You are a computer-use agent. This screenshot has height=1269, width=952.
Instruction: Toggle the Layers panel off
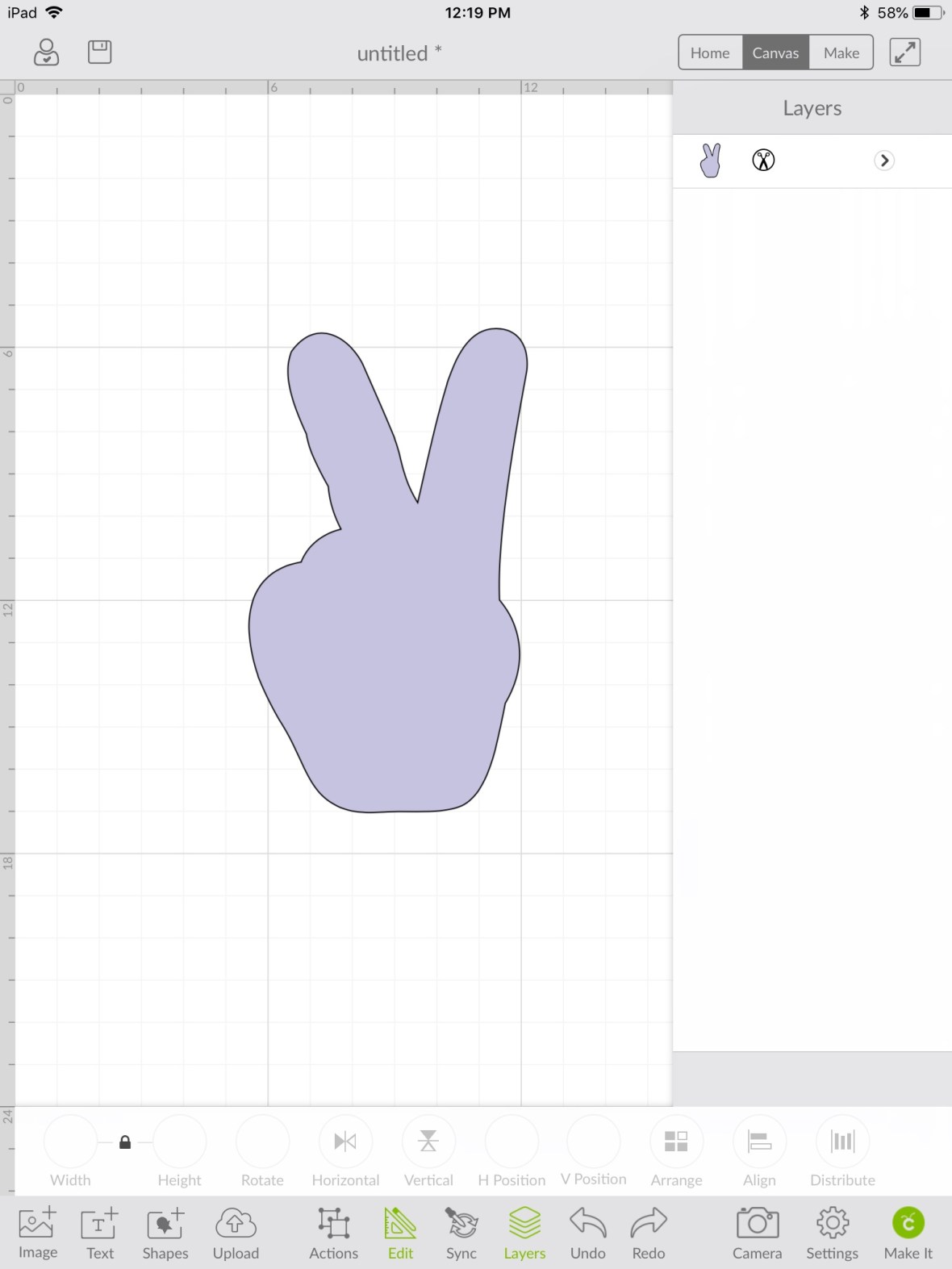524,1231
